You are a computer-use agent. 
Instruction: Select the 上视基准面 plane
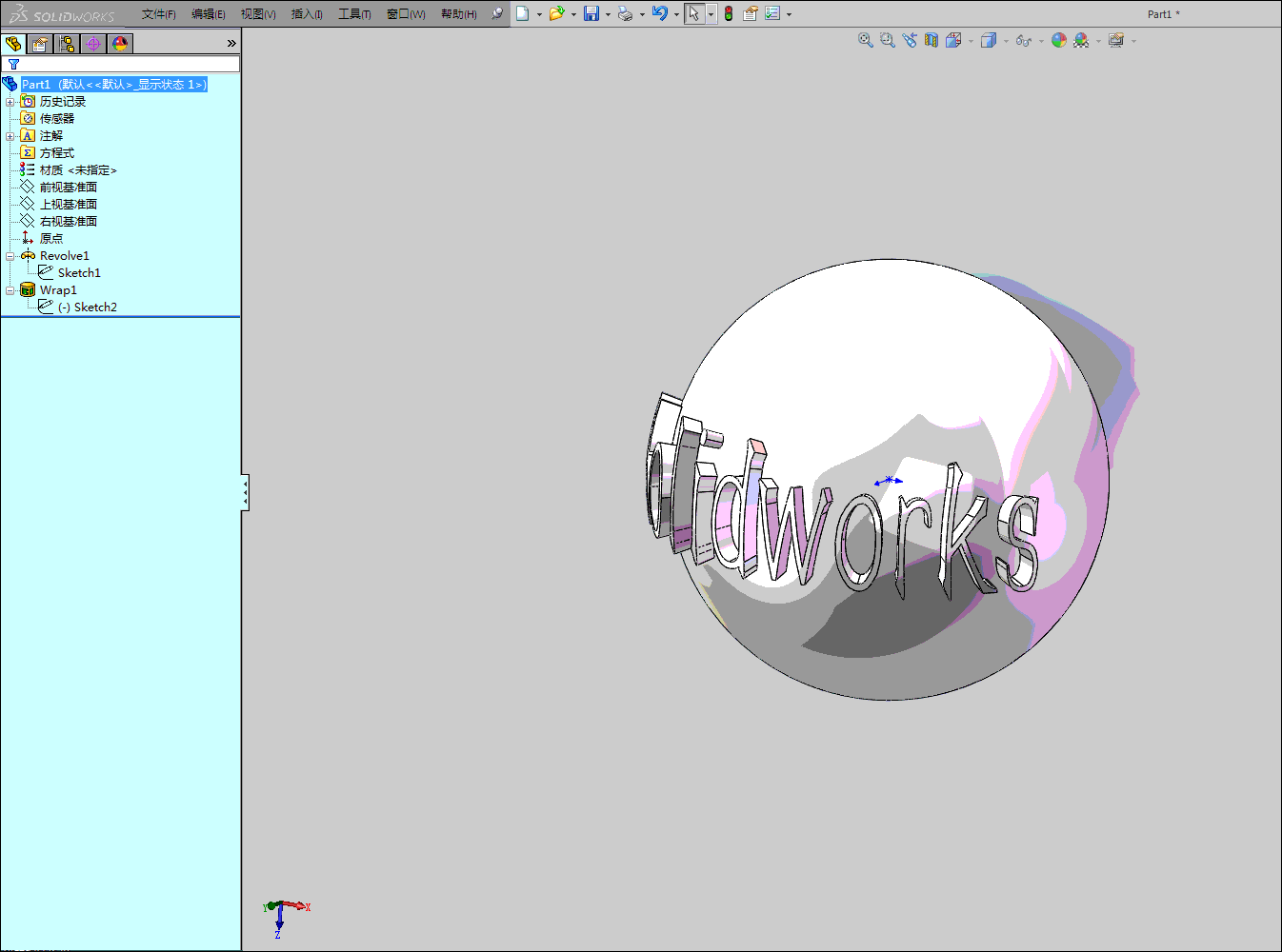69,205
